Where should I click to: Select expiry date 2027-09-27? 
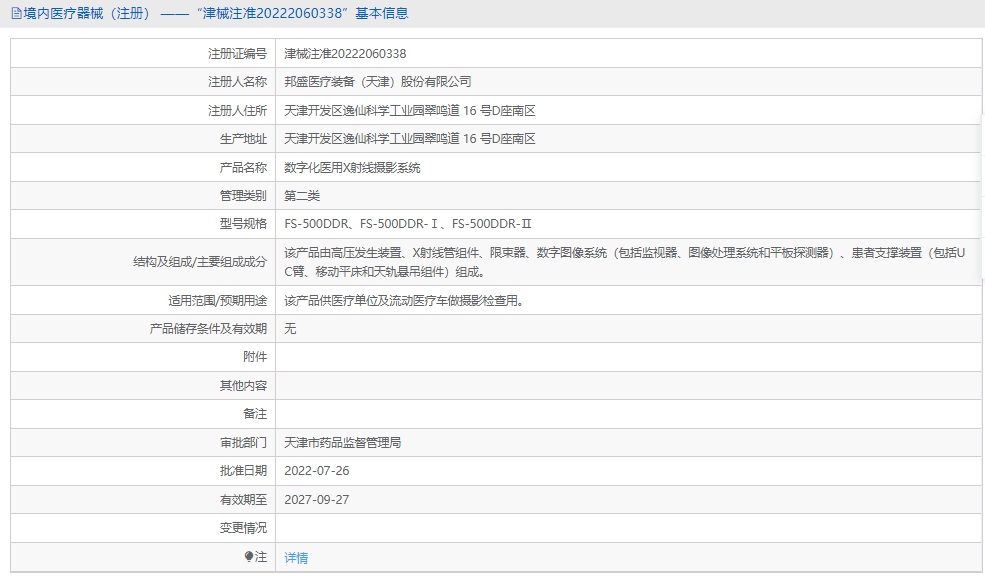tap(317, 500)
